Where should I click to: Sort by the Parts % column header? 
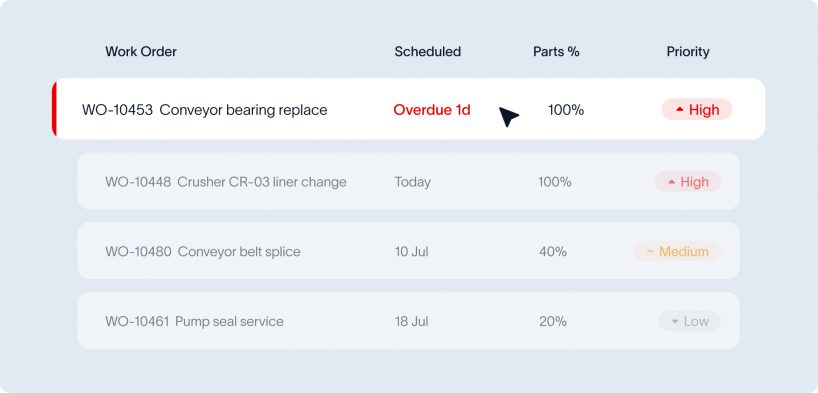click(556, 52)
